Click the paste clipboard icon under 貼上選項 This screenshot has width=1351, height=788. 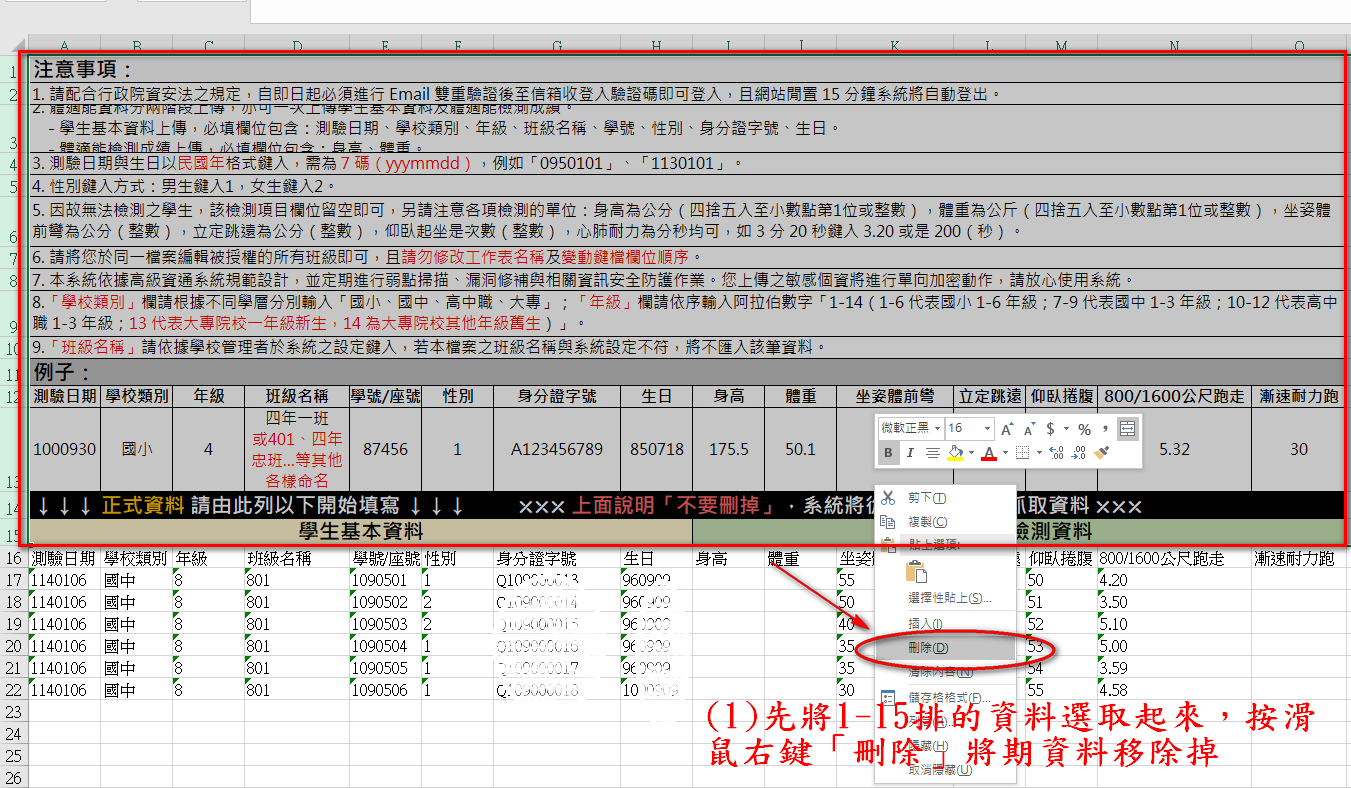point(916,571)
